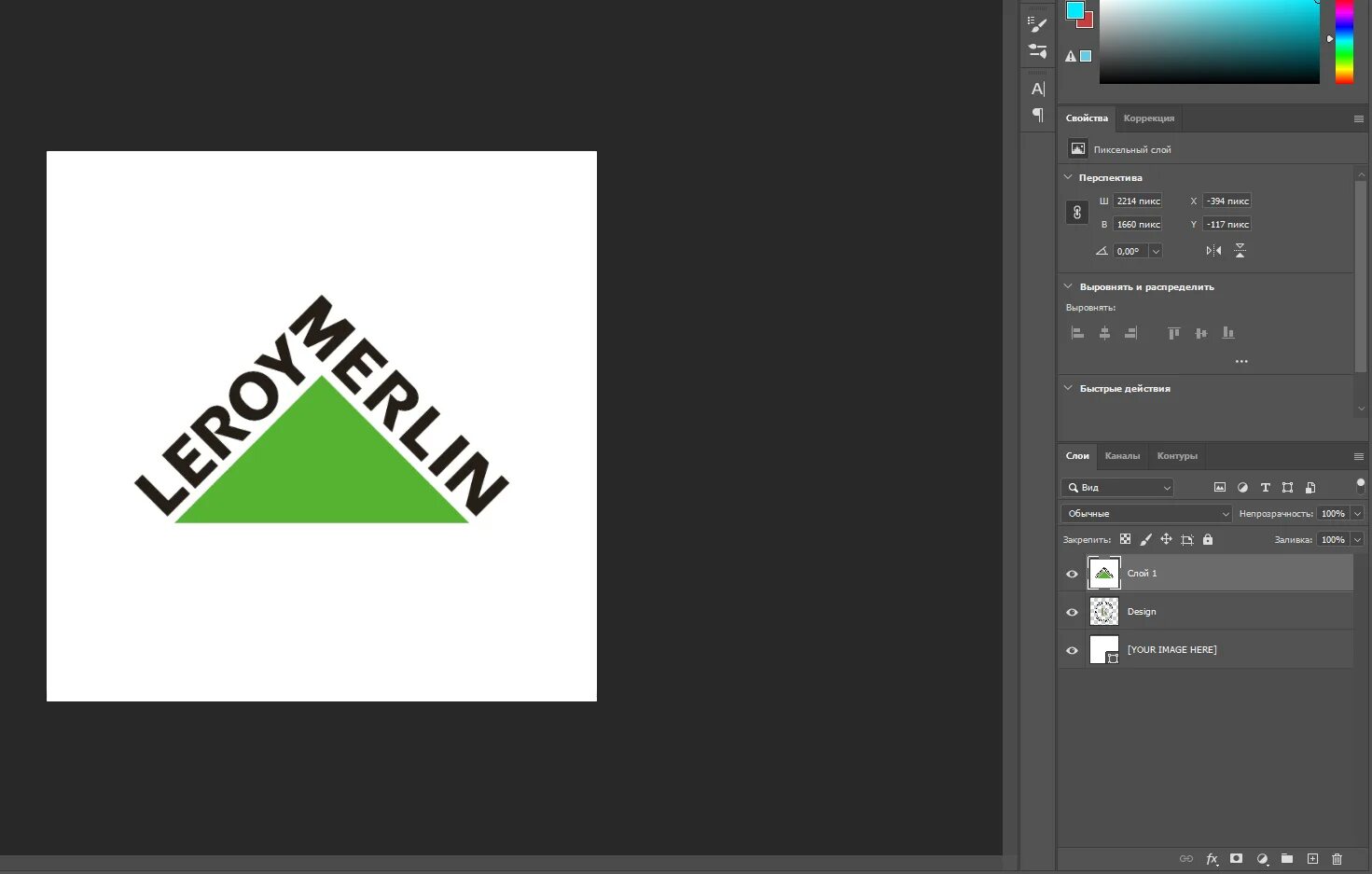
Task: Toggle the layer filtering switch
Action: [1360, 485]
